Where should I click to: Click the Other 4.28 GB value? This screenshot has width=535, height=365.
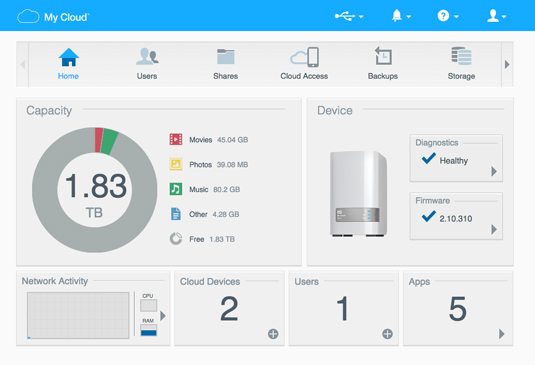(x=226, y=215)
